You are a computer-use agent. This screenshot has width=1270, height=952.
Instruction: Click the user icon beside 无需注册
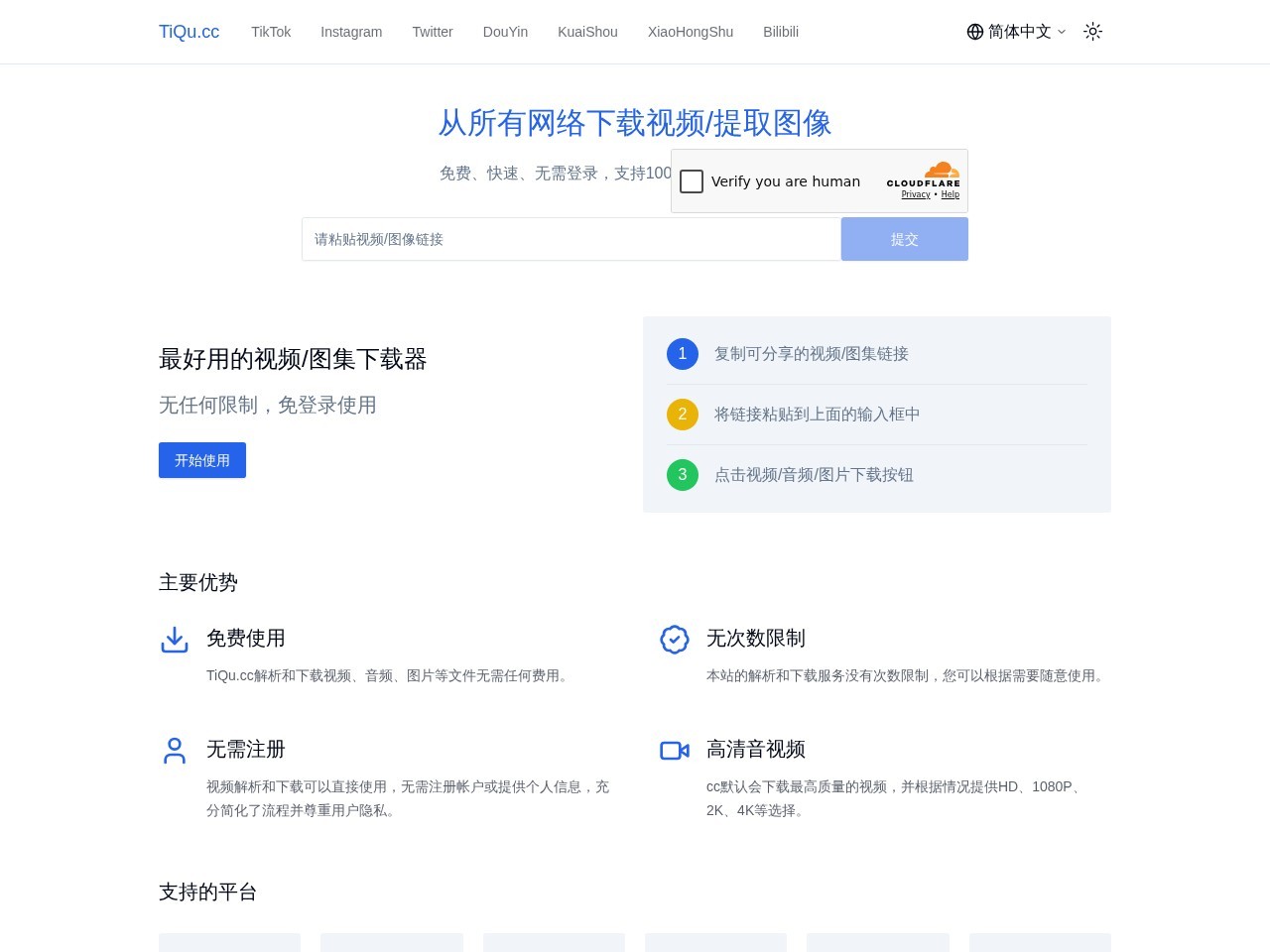pyautogui.click(x=175, y=751)
